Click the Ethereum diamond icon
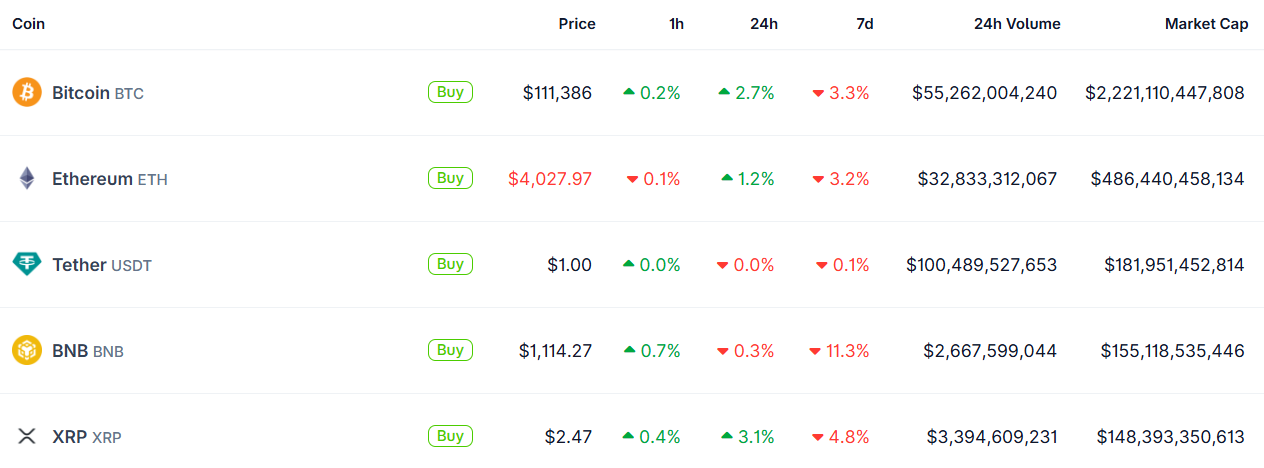Screen dimensions: 1264x468 27,179
